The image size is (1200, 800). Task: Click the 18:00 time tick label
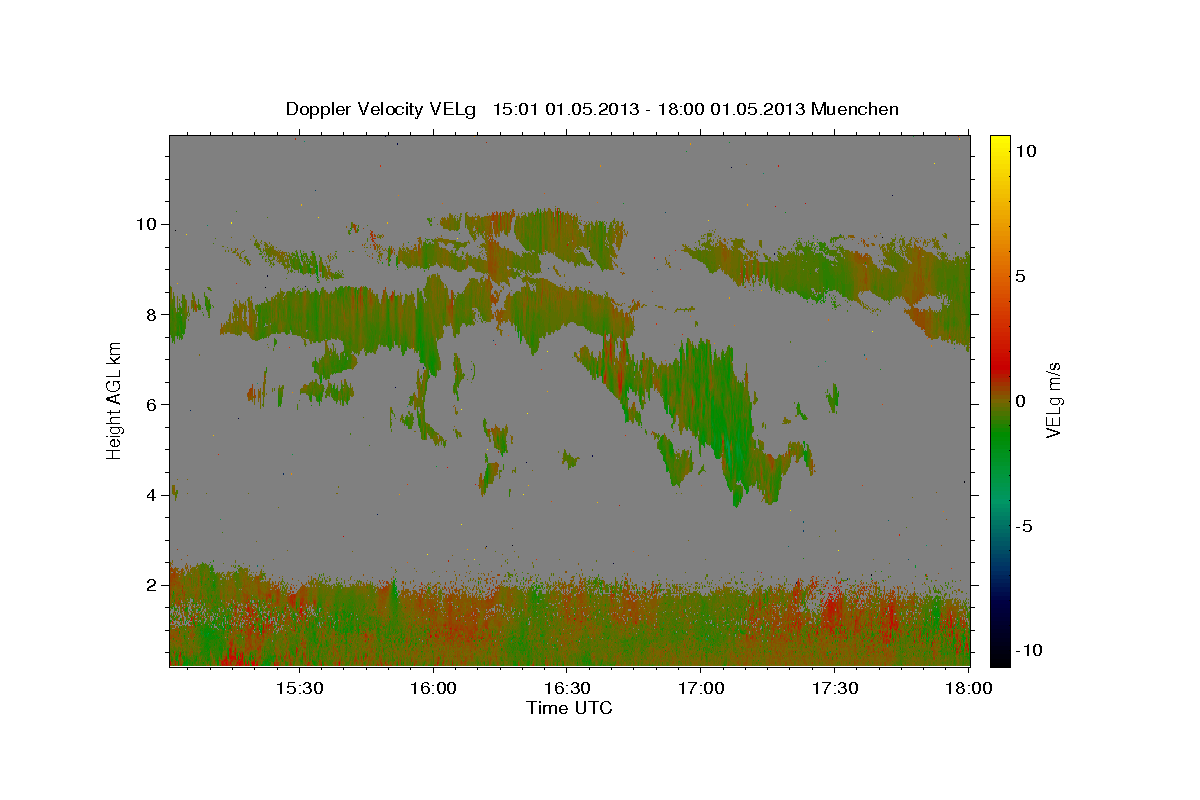(x=968, y=688)
